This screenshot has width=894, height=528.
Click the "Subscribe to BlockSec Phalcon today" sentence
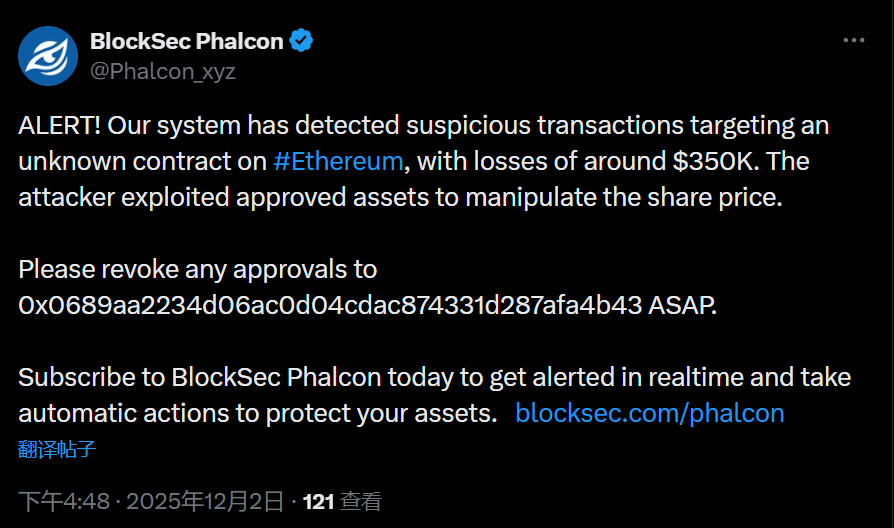(200, 377)
